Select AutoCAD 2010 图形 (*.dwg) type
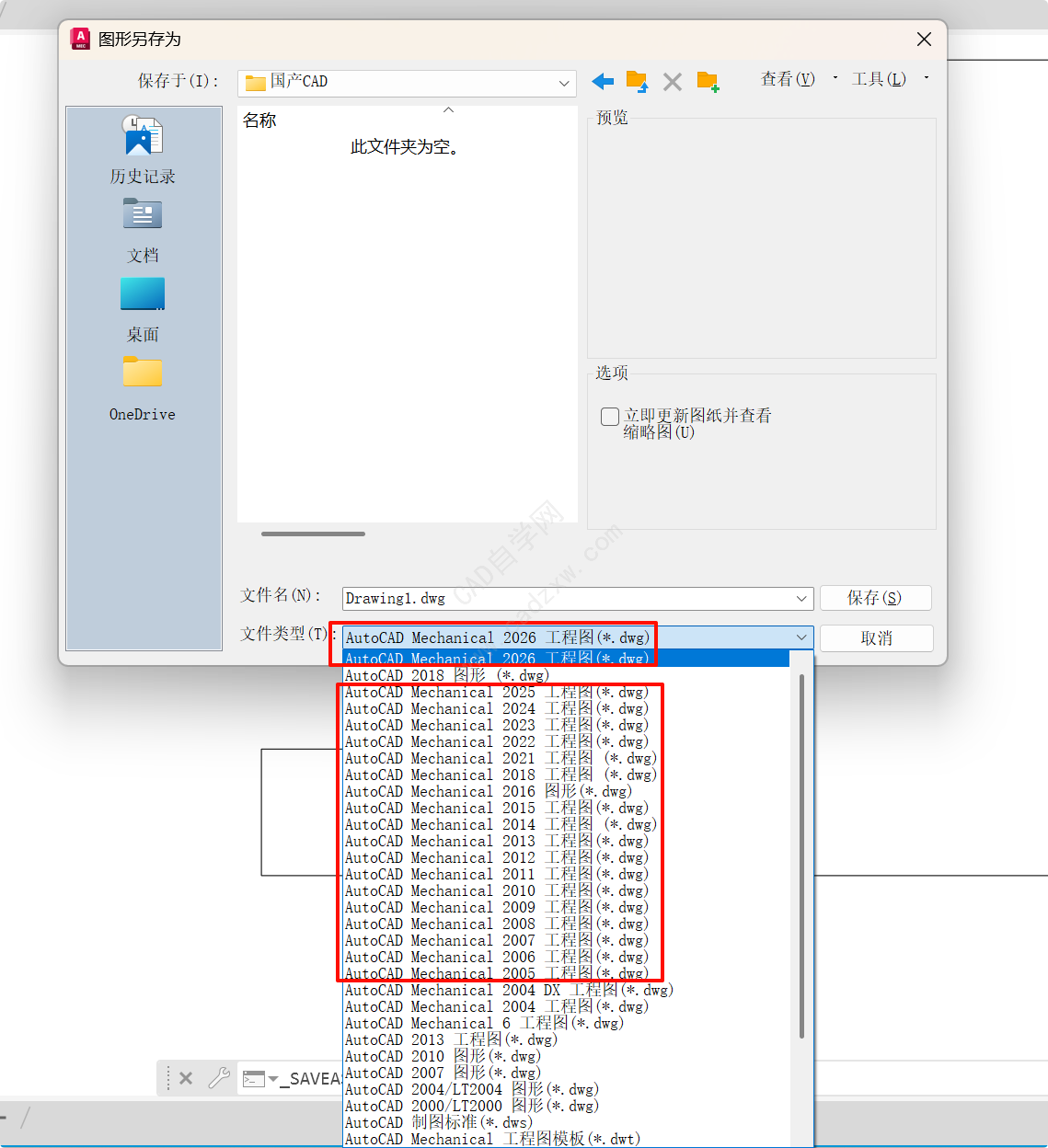The height and width of the screenshot is (1148, 1048). pyautogui.click(x=566, y=1056)
